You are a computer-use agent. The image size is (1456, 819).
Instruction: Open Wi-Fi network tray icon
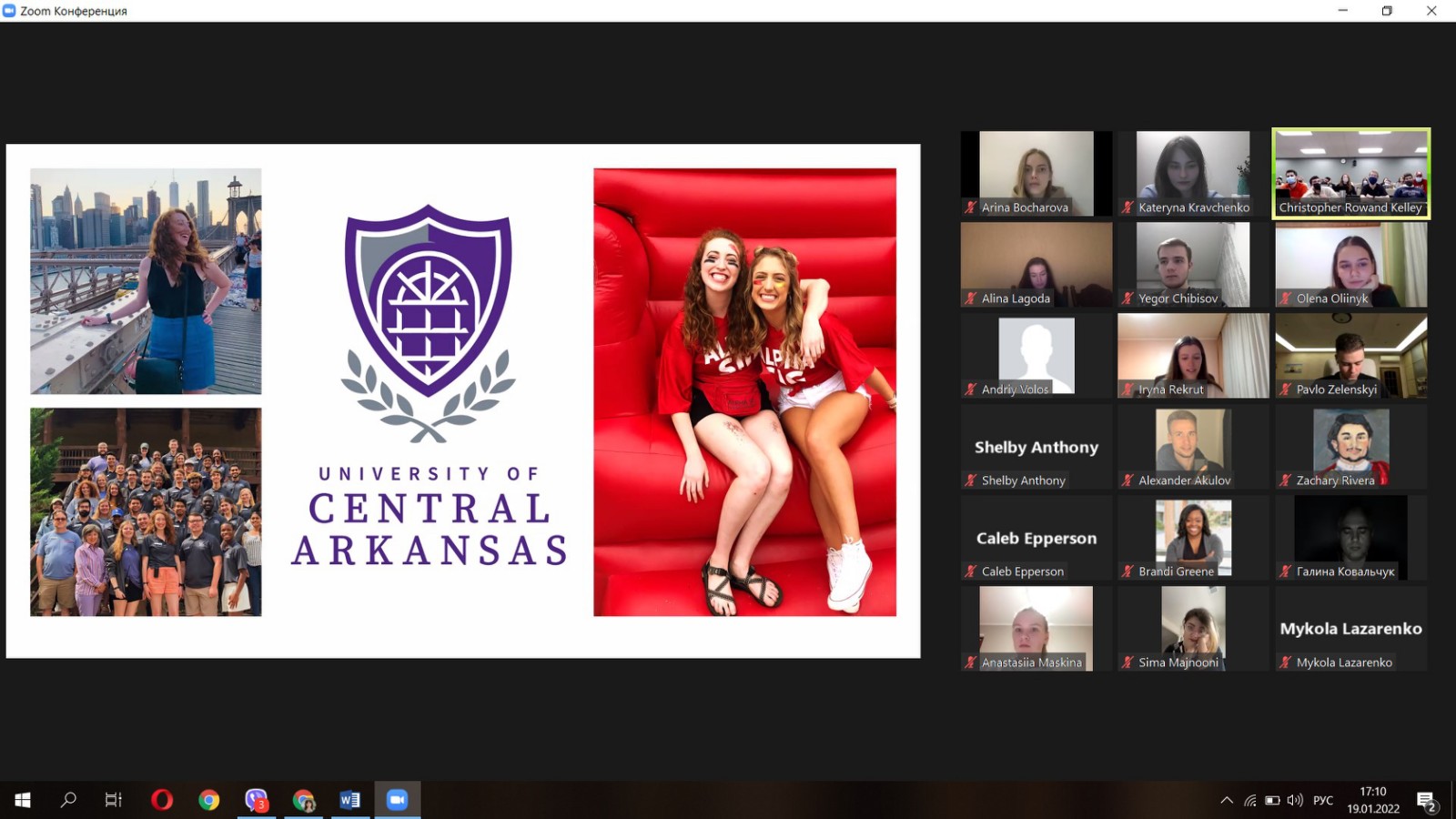1250,801
